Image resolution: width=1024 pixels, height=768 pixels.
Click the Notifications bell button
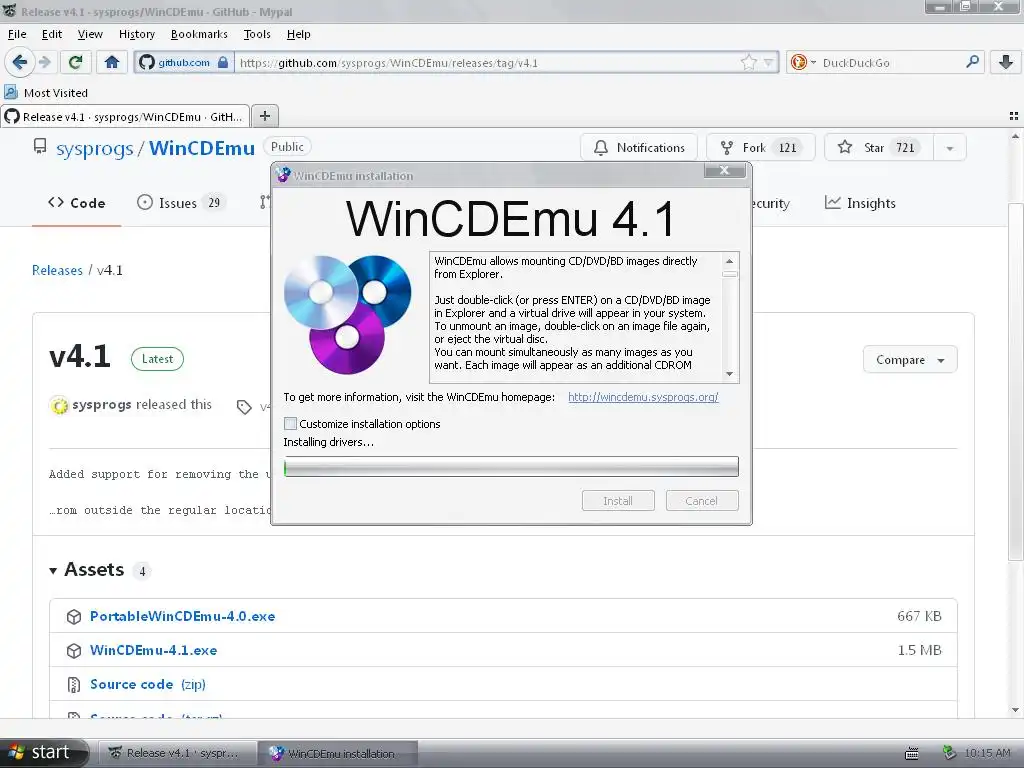[x=639, y=148]
